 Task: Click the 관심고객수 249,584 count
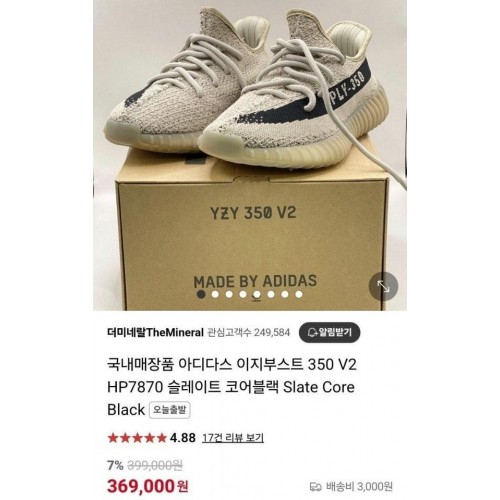click(249, 333)
